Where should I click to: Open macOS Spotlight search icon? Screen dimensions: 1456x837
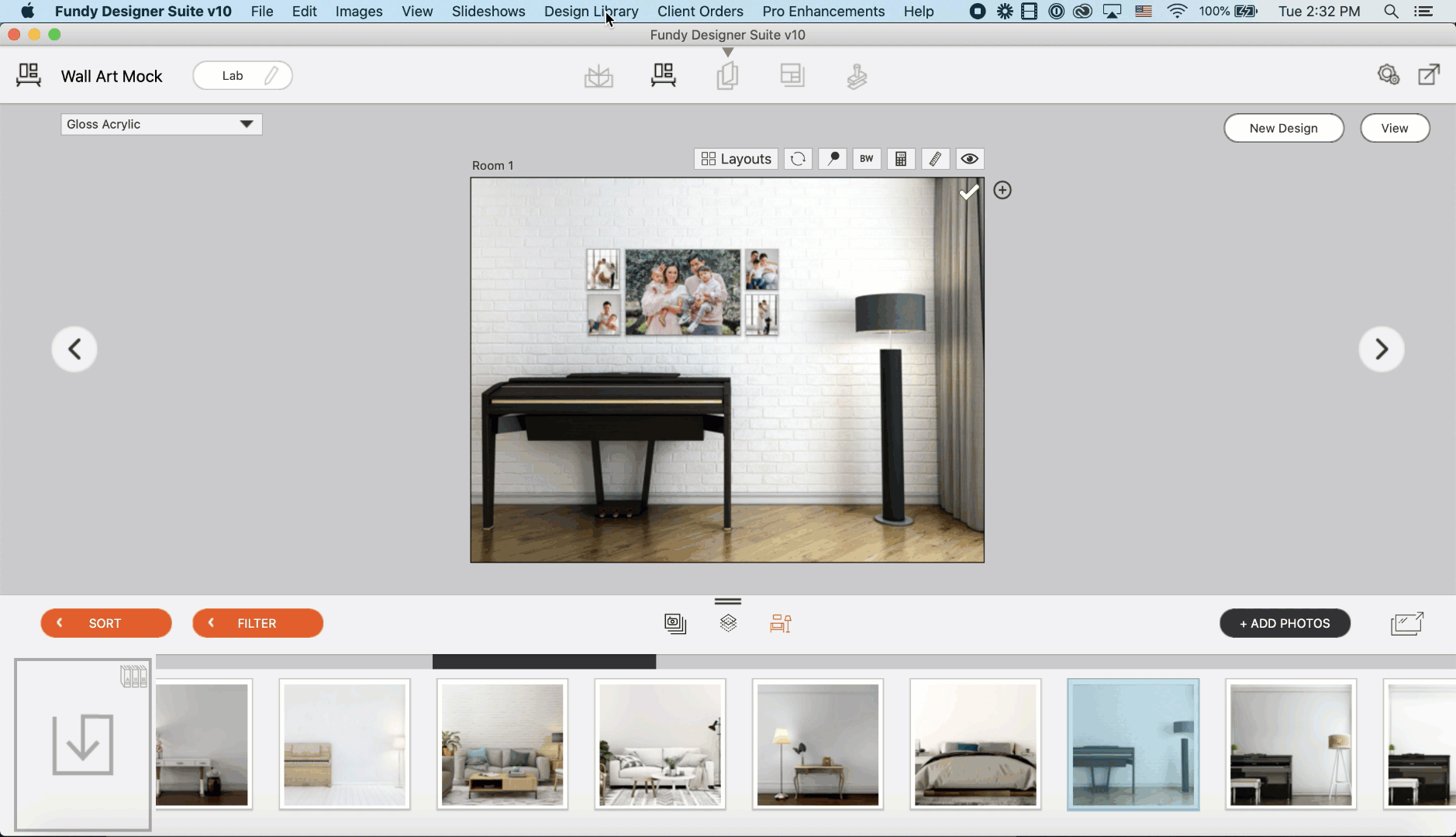[1391, 12]
